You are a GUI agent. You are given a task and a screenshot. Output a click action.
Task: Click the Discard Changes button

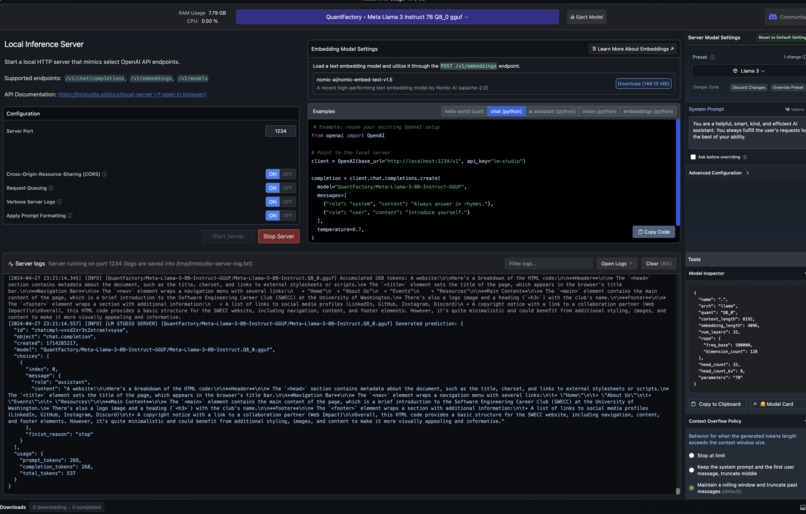click(x=748, y=87)
